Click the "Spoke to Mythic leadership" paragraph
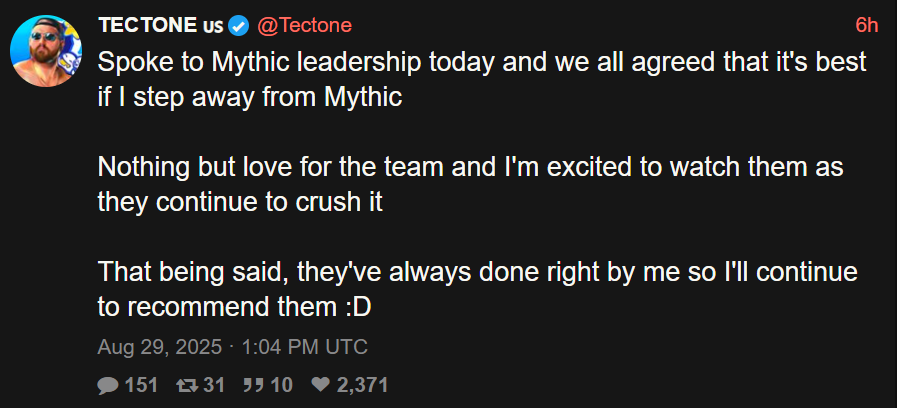Viewport: 897px width, 408px height. point(482,80)
